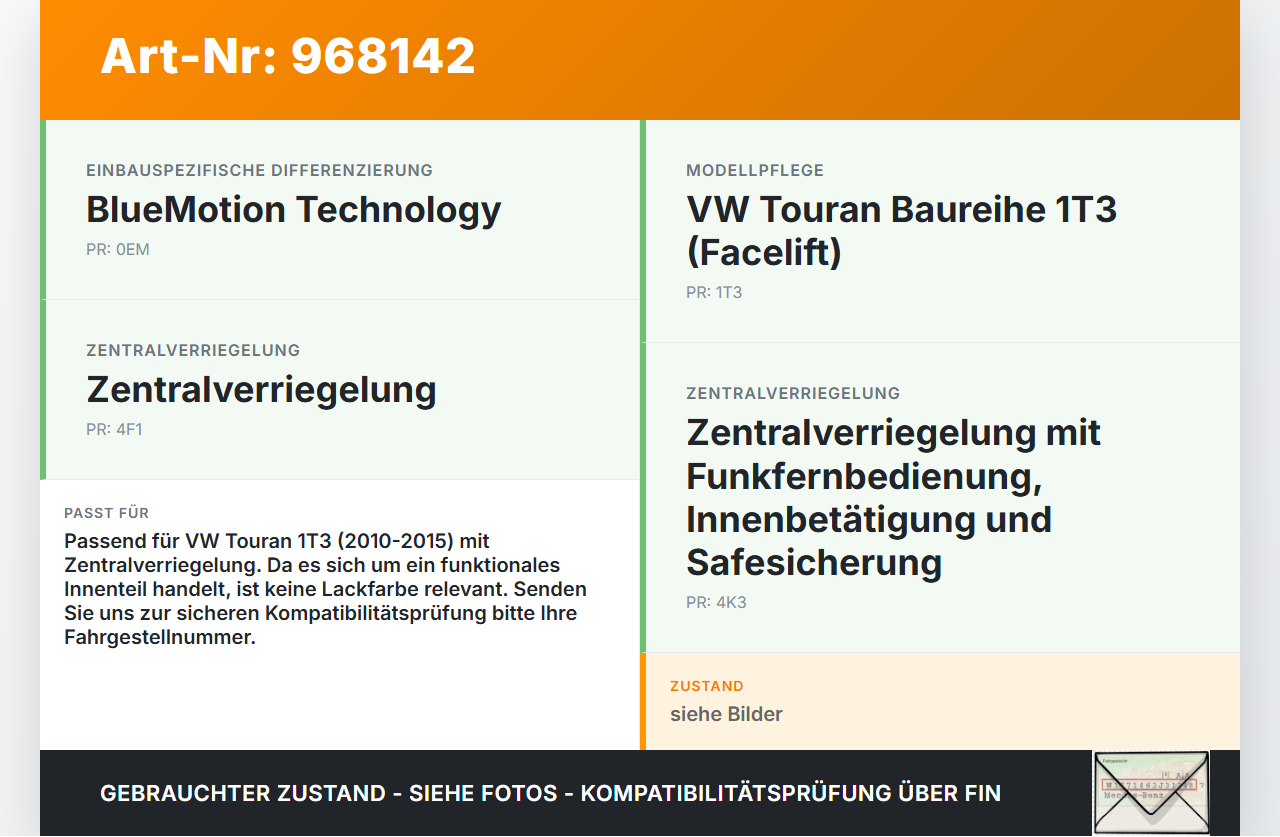The height and width of the screenshot is (837, 1280).
Task: Open the Zentralverriegelung mit Funkfernbedienung card heading
Action: pyautogui.click(x=894, y=497)
